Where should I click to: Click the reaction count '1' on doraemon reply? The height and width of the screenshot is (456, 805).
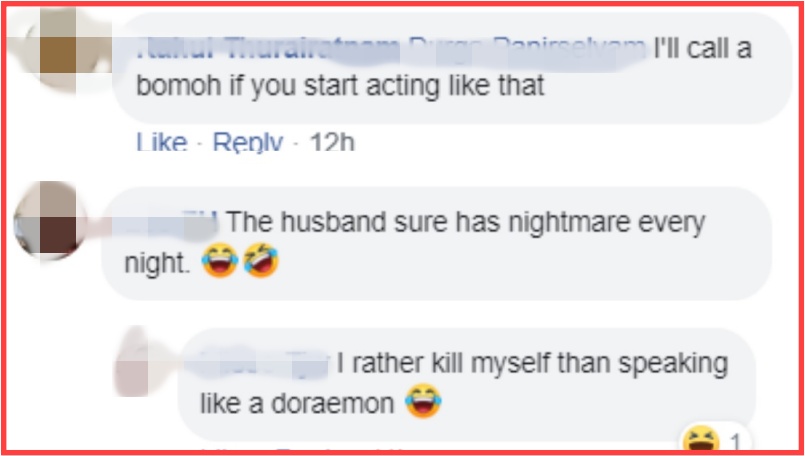click(736, 443)
